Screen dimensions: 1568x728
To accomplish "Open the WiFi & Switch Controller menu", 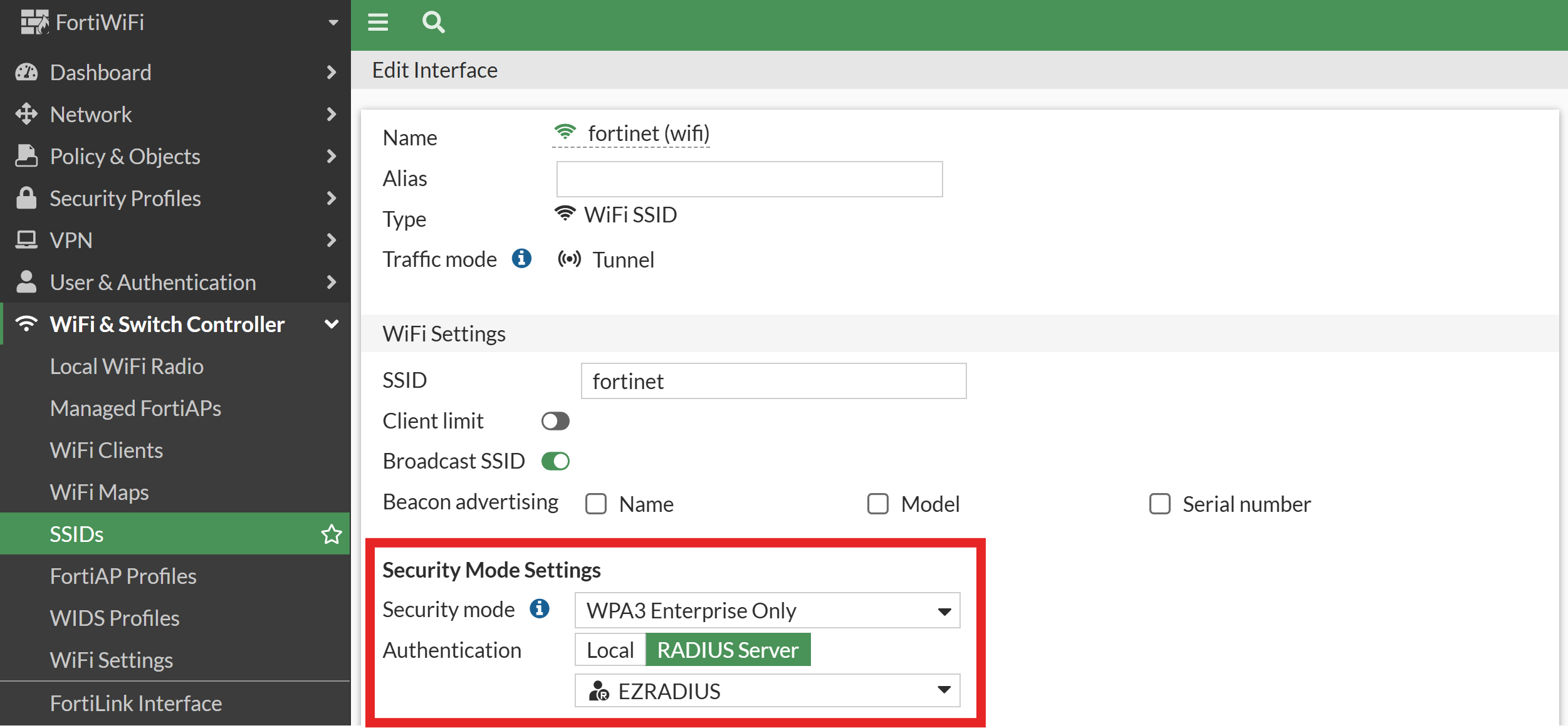I will tap(167, 324).
